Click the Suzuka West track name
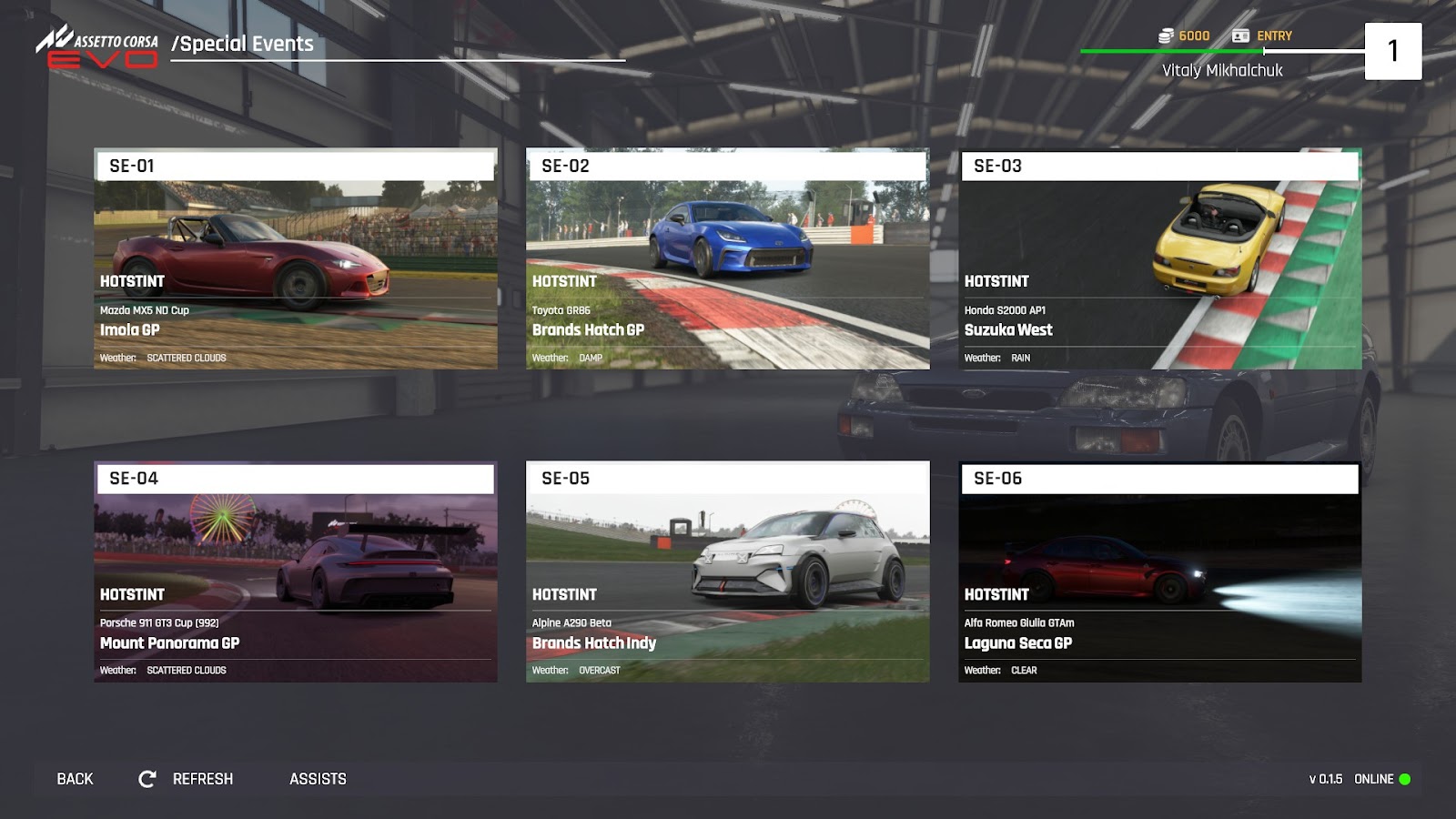The height and width of the screenshot is (819, 1456). (x=1008, y=330)
